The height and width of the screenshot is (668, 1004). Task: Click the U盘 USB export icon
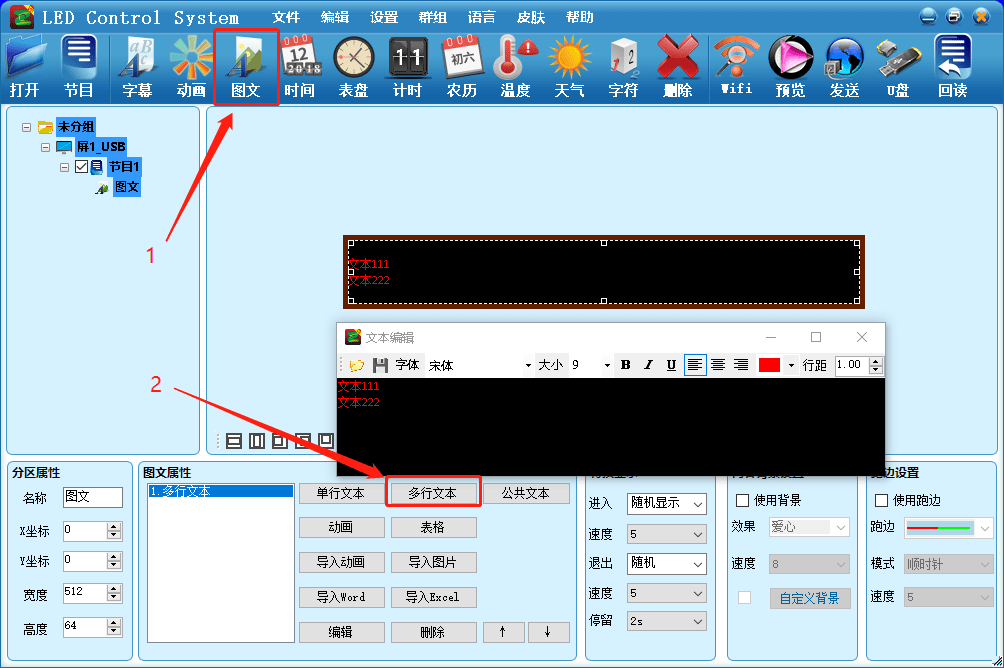[896, 65]
